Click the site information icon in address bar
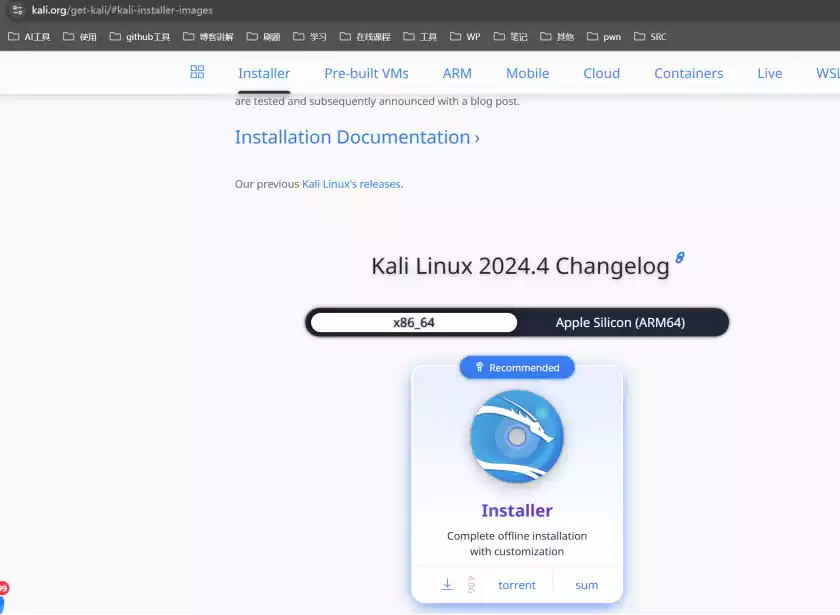 (17, 10)
